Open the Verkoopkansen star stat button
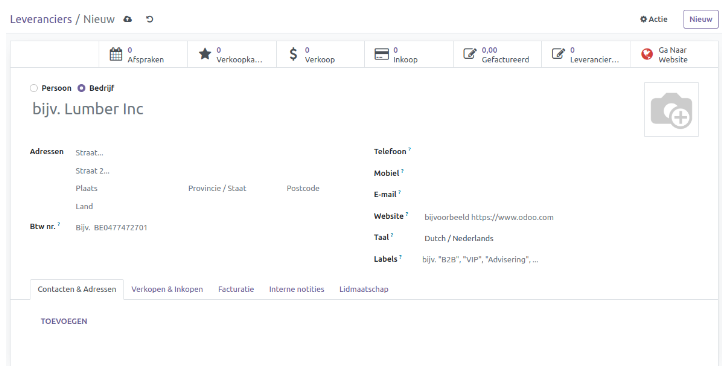Screen dimensions: 722x379 coord(232,54)
